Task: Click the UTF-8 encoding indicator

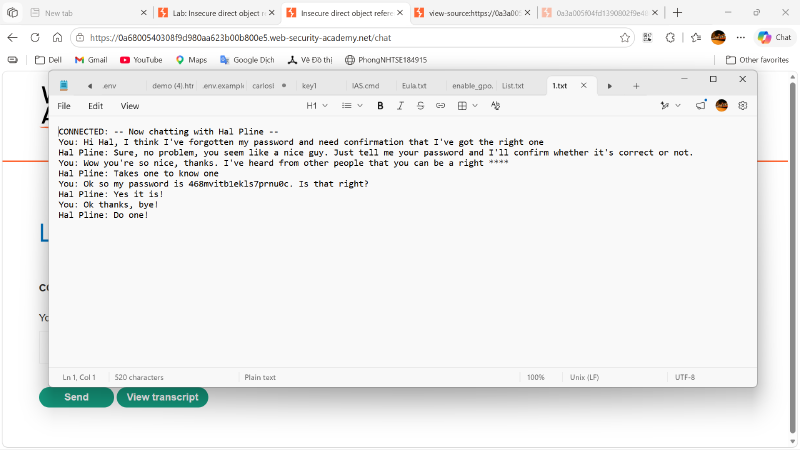Action: [685, 377]
